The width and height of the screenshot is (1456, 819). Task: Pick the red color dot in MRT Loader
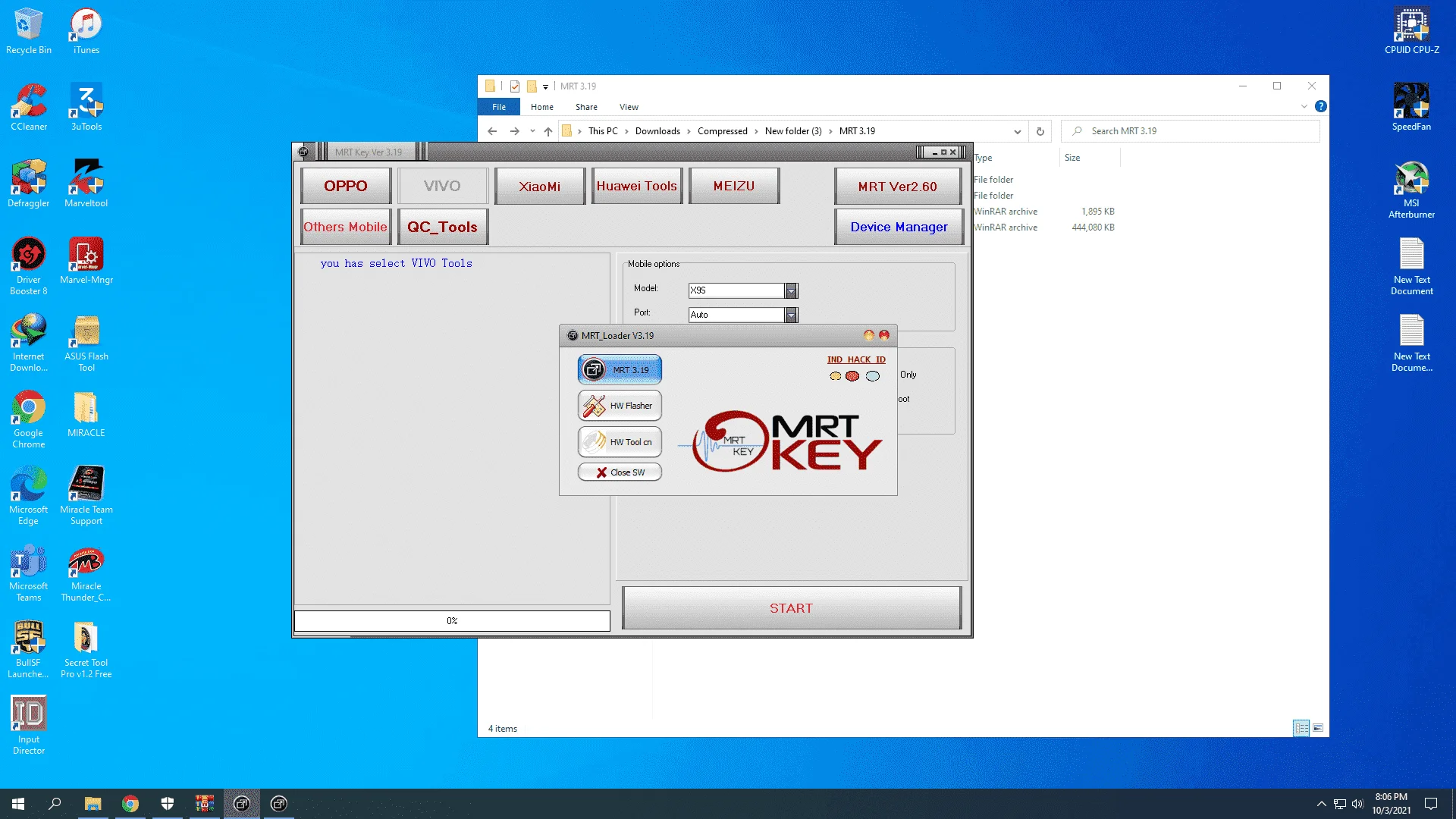pyautogui.click(x=852, y=376)
